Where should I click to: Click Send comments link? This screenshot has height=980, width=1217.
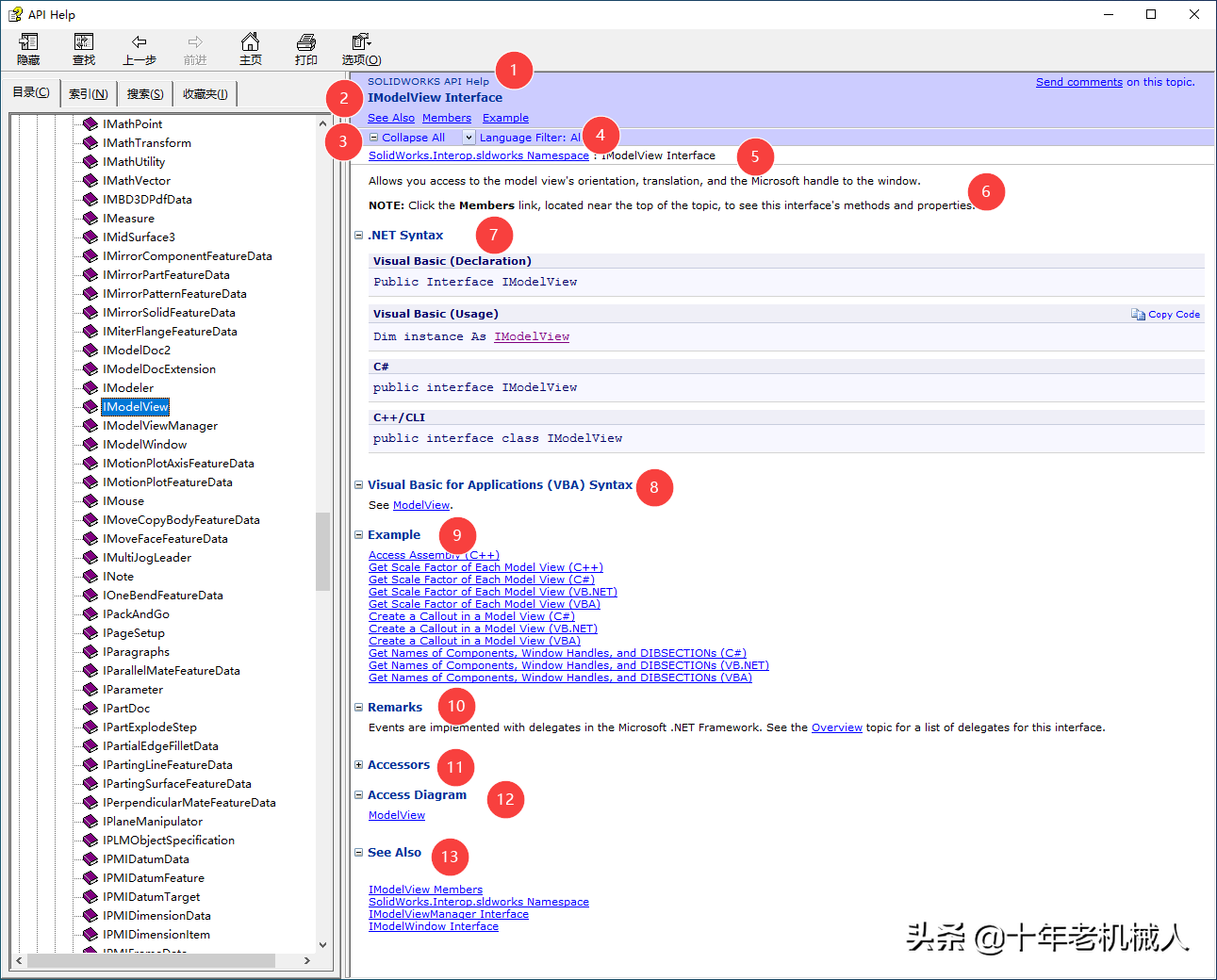point(1079,82)
